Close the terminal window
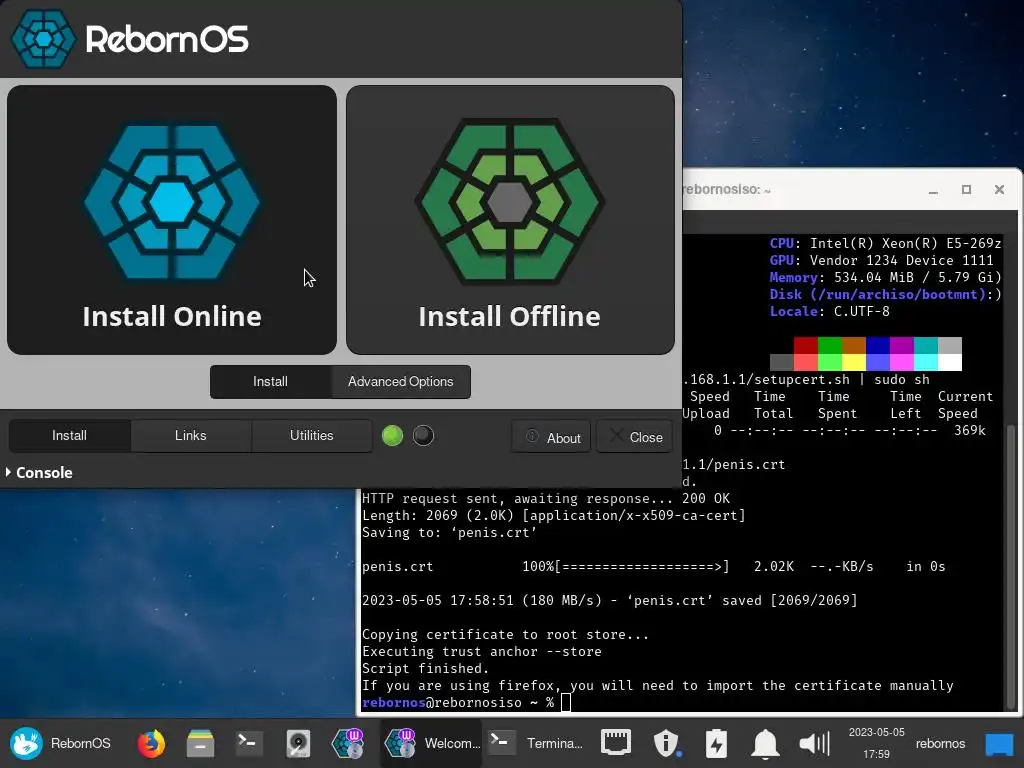The width and height of the screenshot is (1024, 768). pyautogui.click(x=999, y=189)
